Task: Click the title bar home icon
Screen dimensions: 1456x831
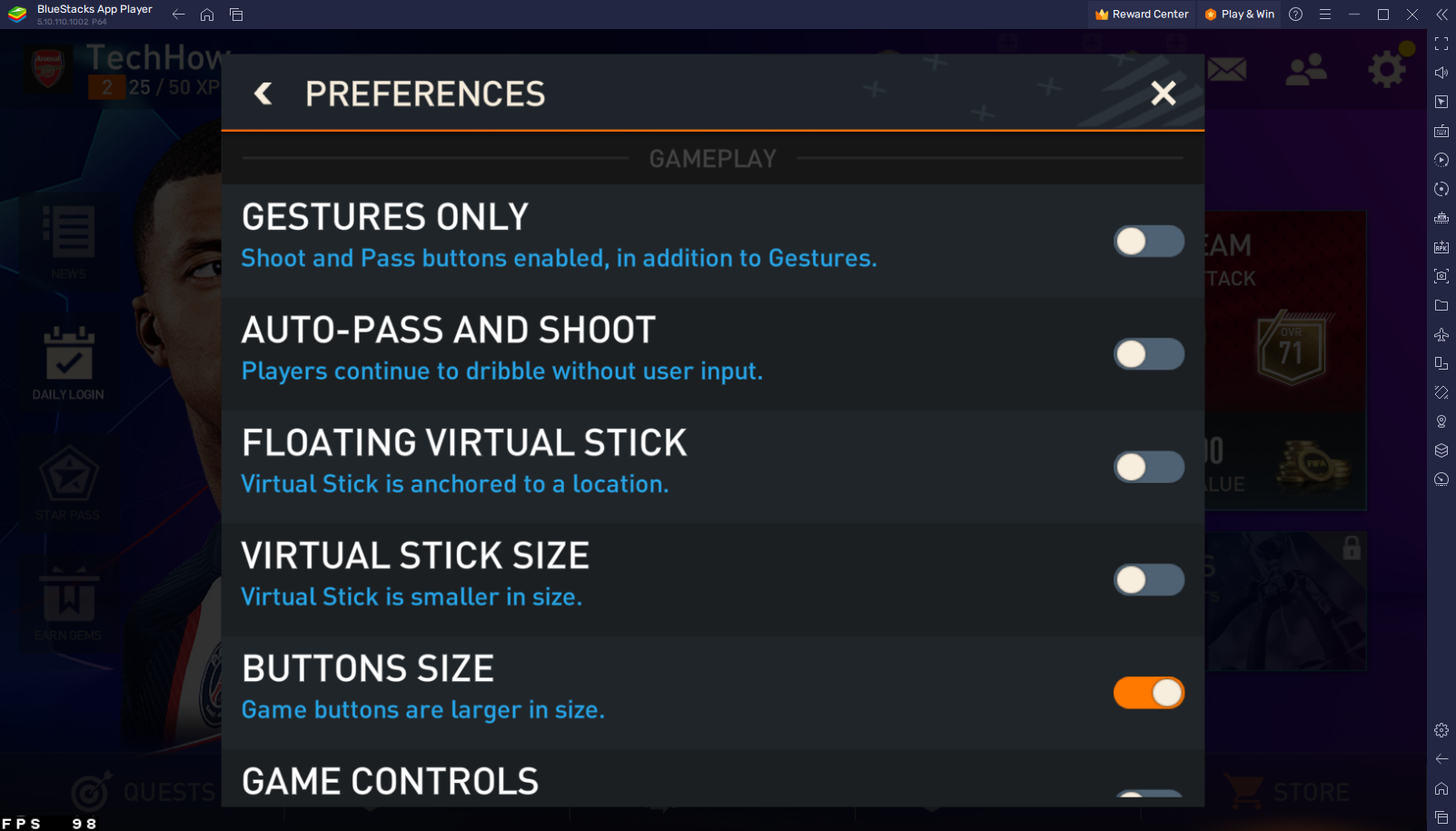Action: pos(207,15)
